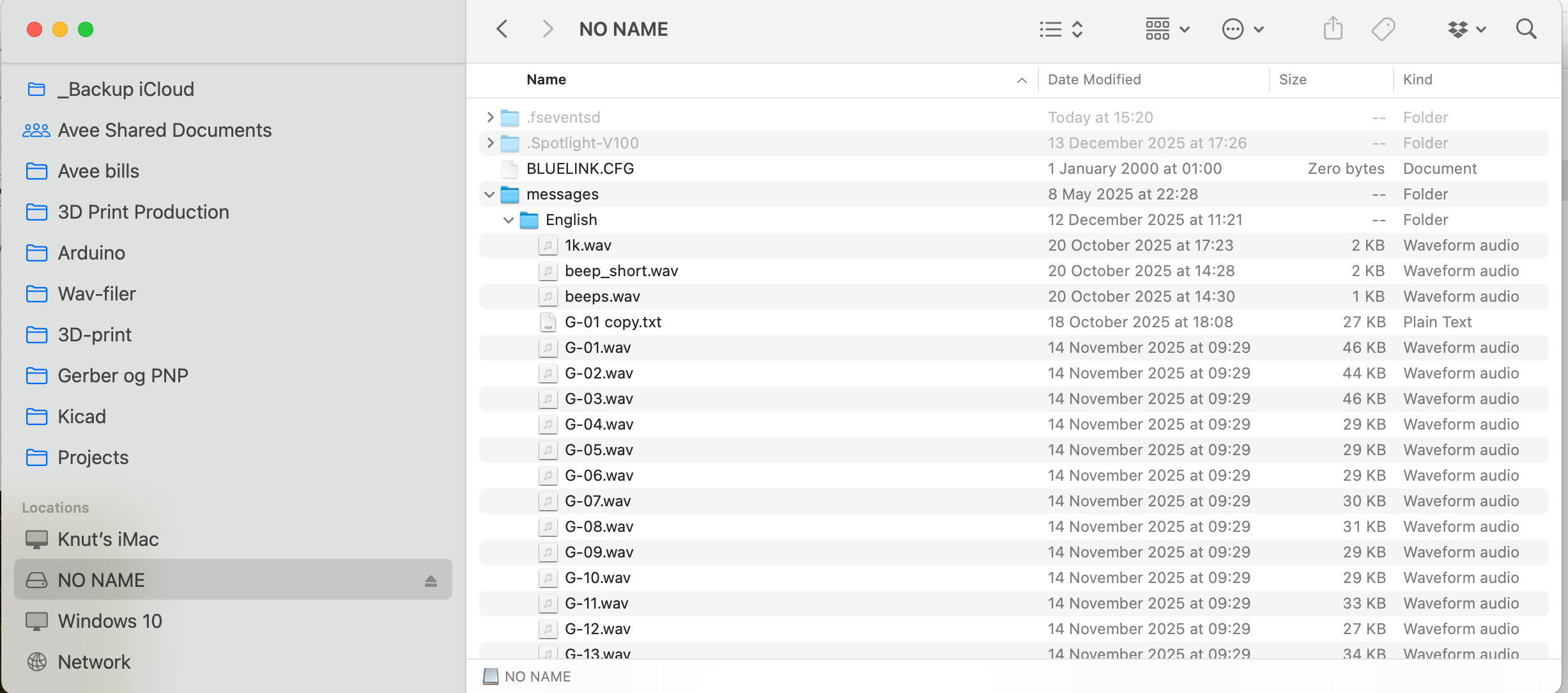1568x693 pixels.
Task: Click the list view switcher icon
Action: tap(1060, 29)
